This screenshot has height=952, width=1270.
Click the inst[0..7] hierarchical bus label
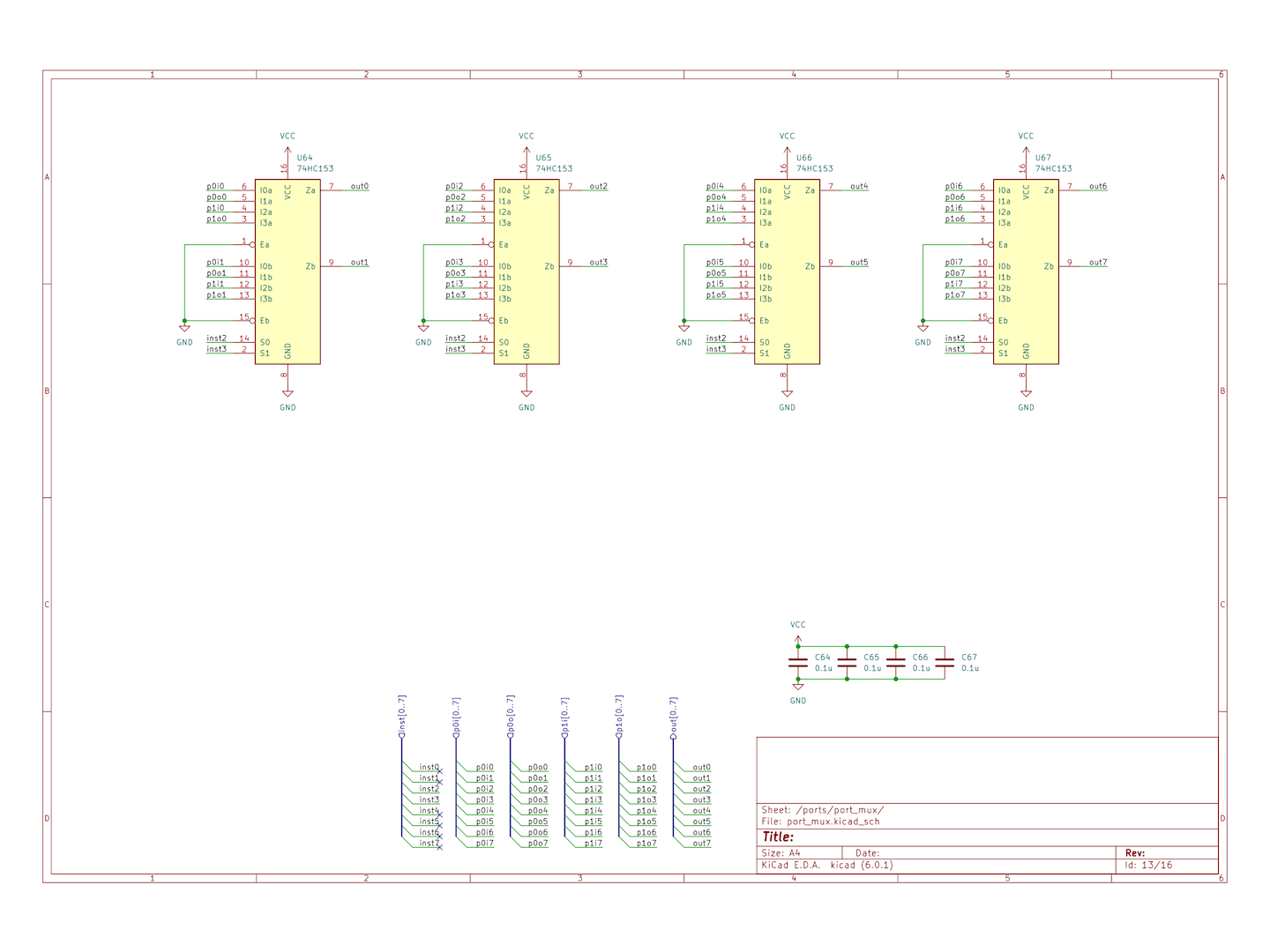coord(402,716)
